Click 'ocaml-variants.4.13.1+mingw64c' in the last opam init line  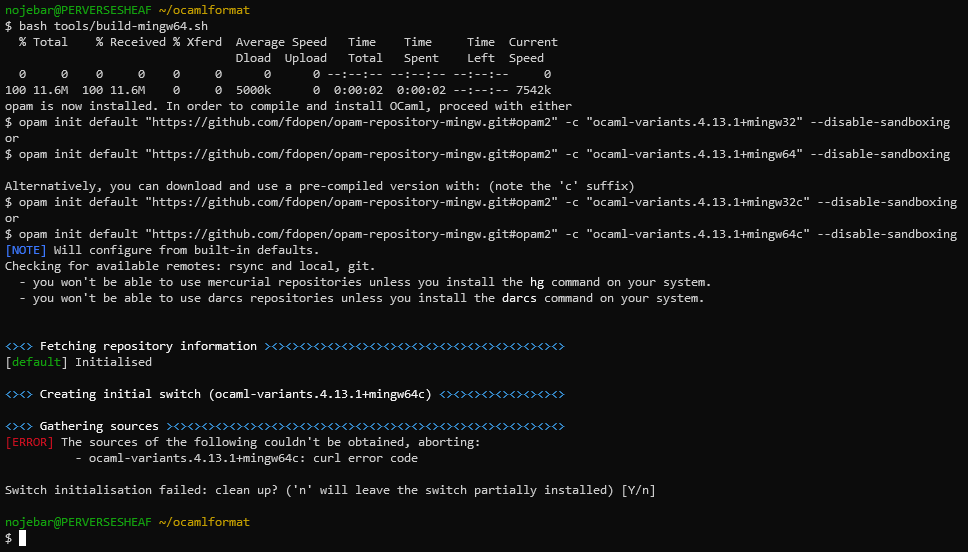[698, 234]
